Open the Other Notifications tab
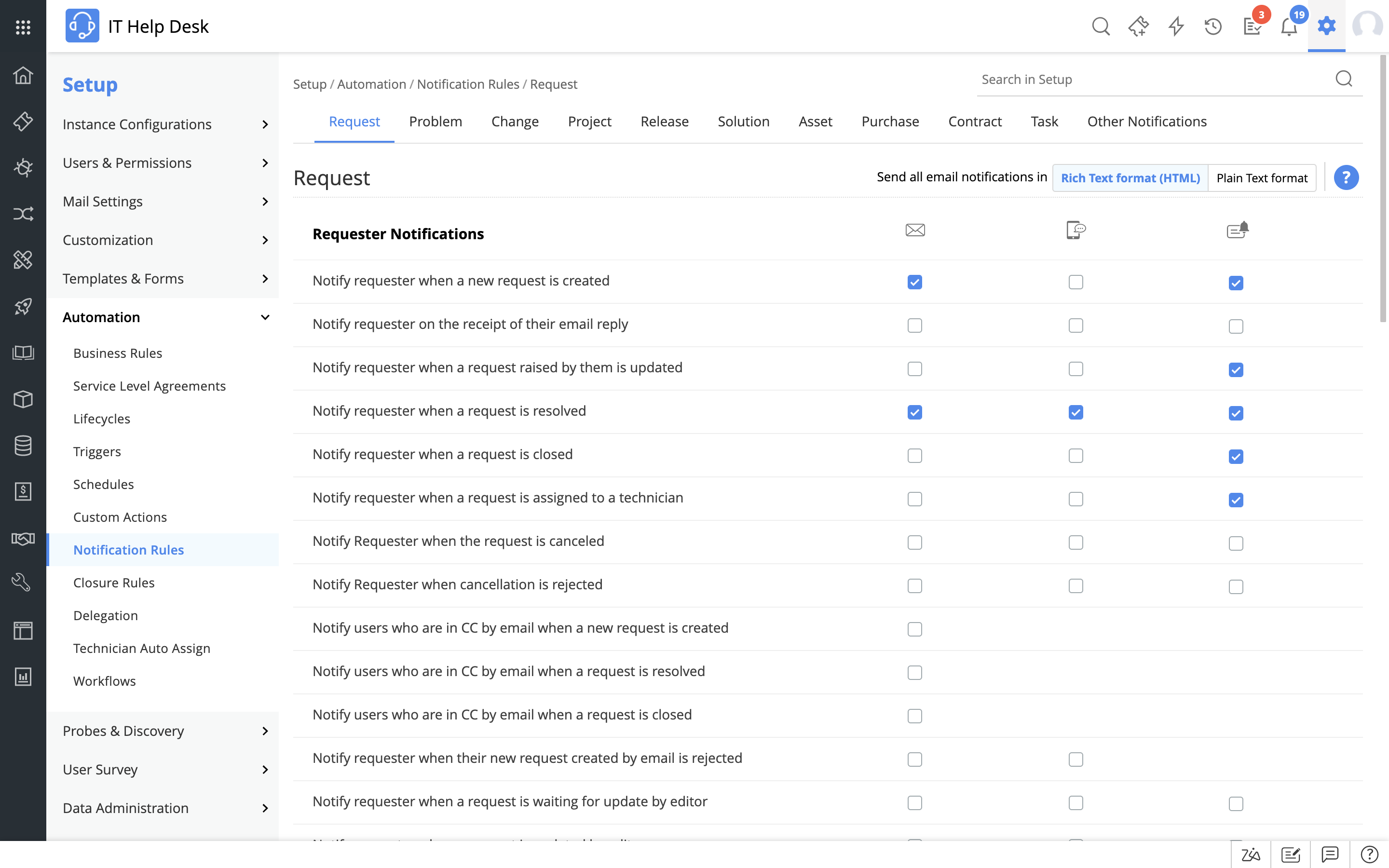 1146,122
